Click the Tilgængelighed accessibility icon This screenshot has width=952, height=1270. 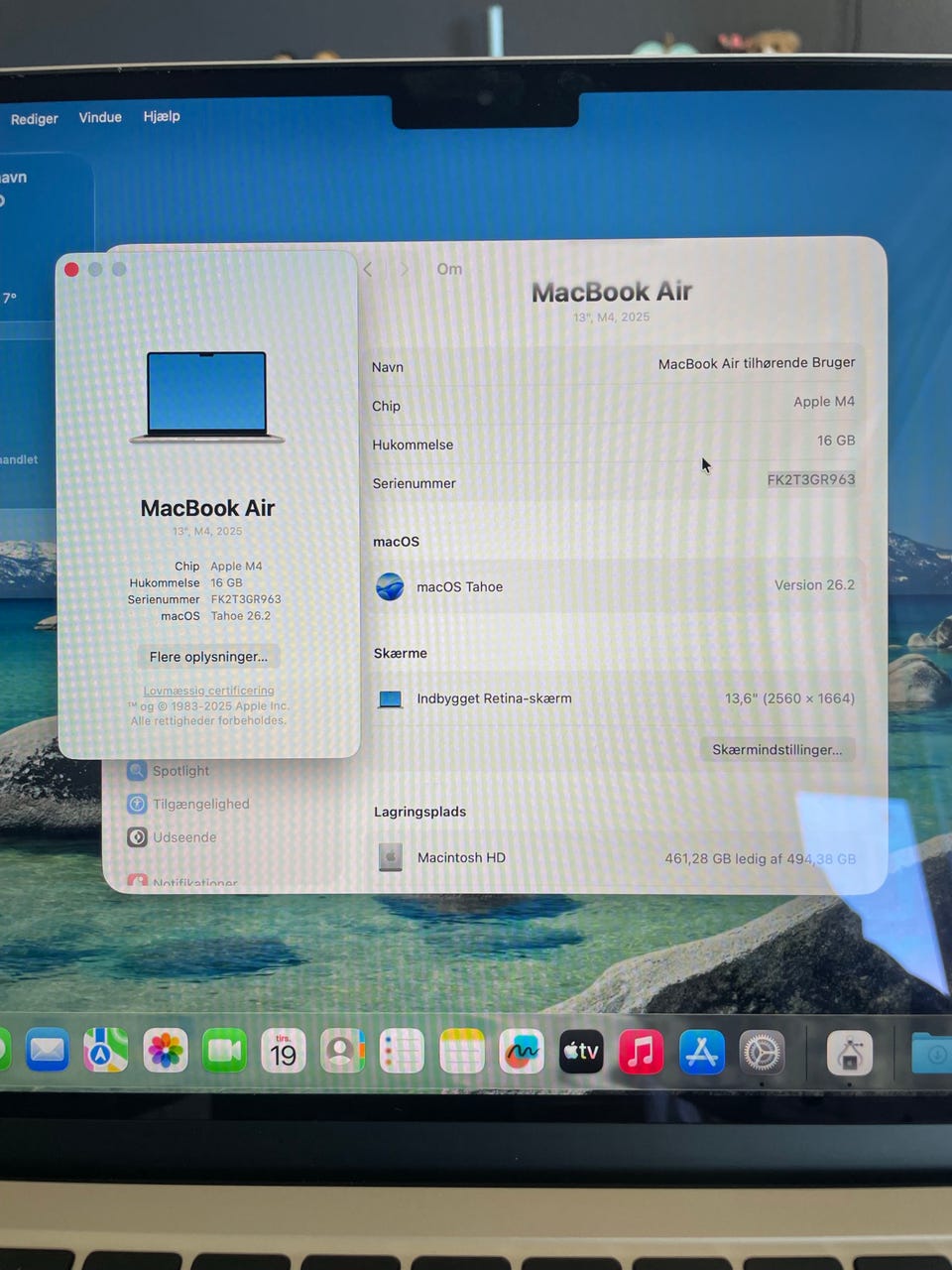[x=137, y=804]
